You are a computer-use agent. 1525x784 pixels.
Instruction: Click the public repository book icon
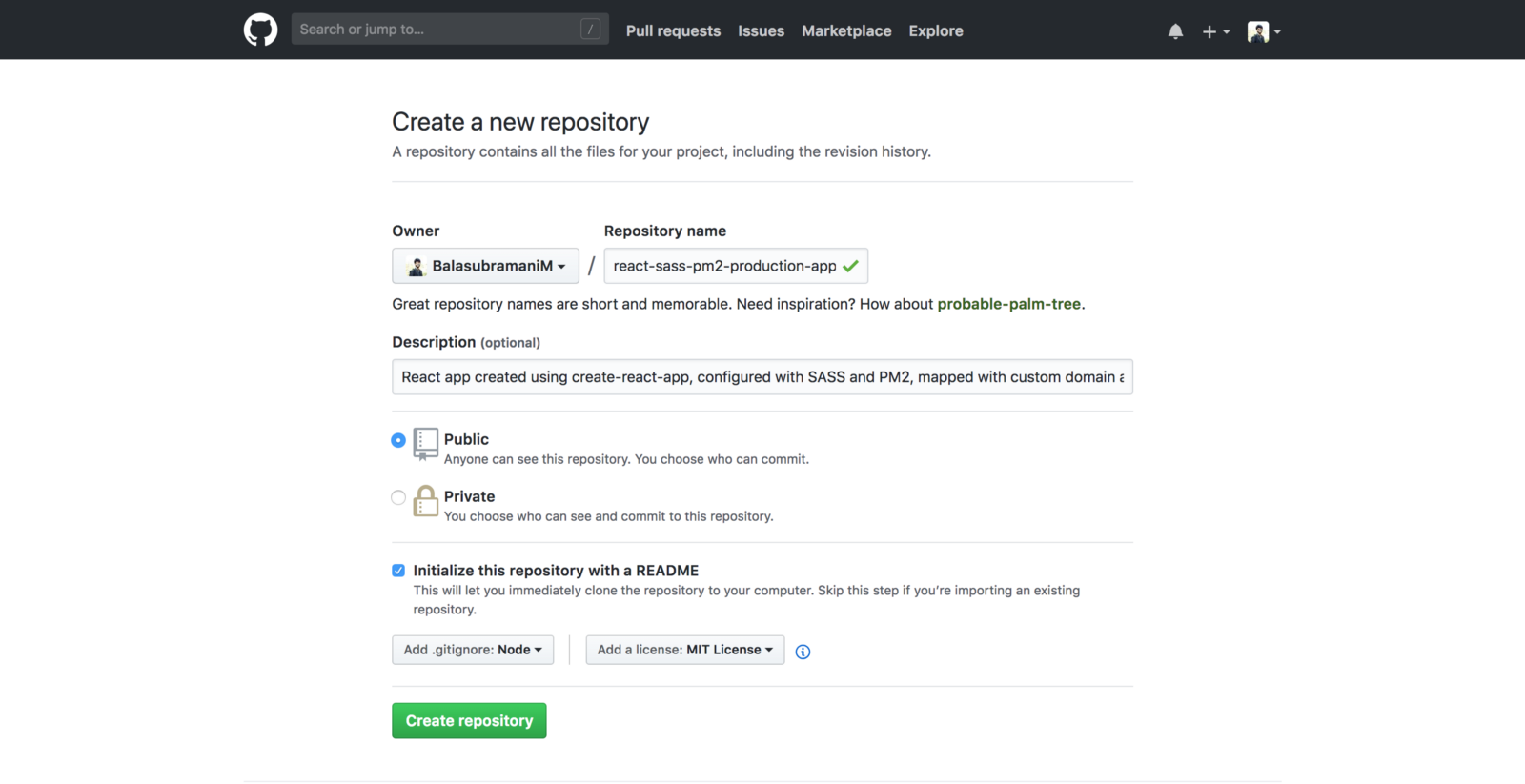[x=426, y=443]
